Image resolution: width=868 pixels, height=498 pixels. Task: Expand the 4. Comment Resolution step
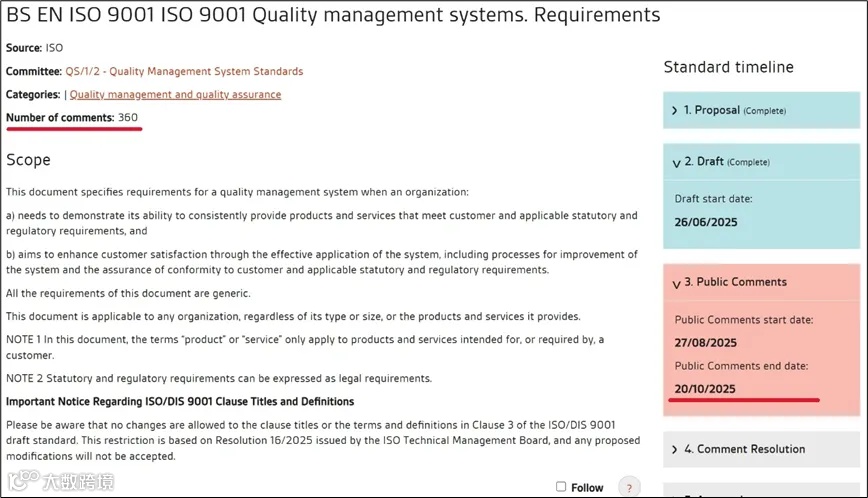pos(761,449)
